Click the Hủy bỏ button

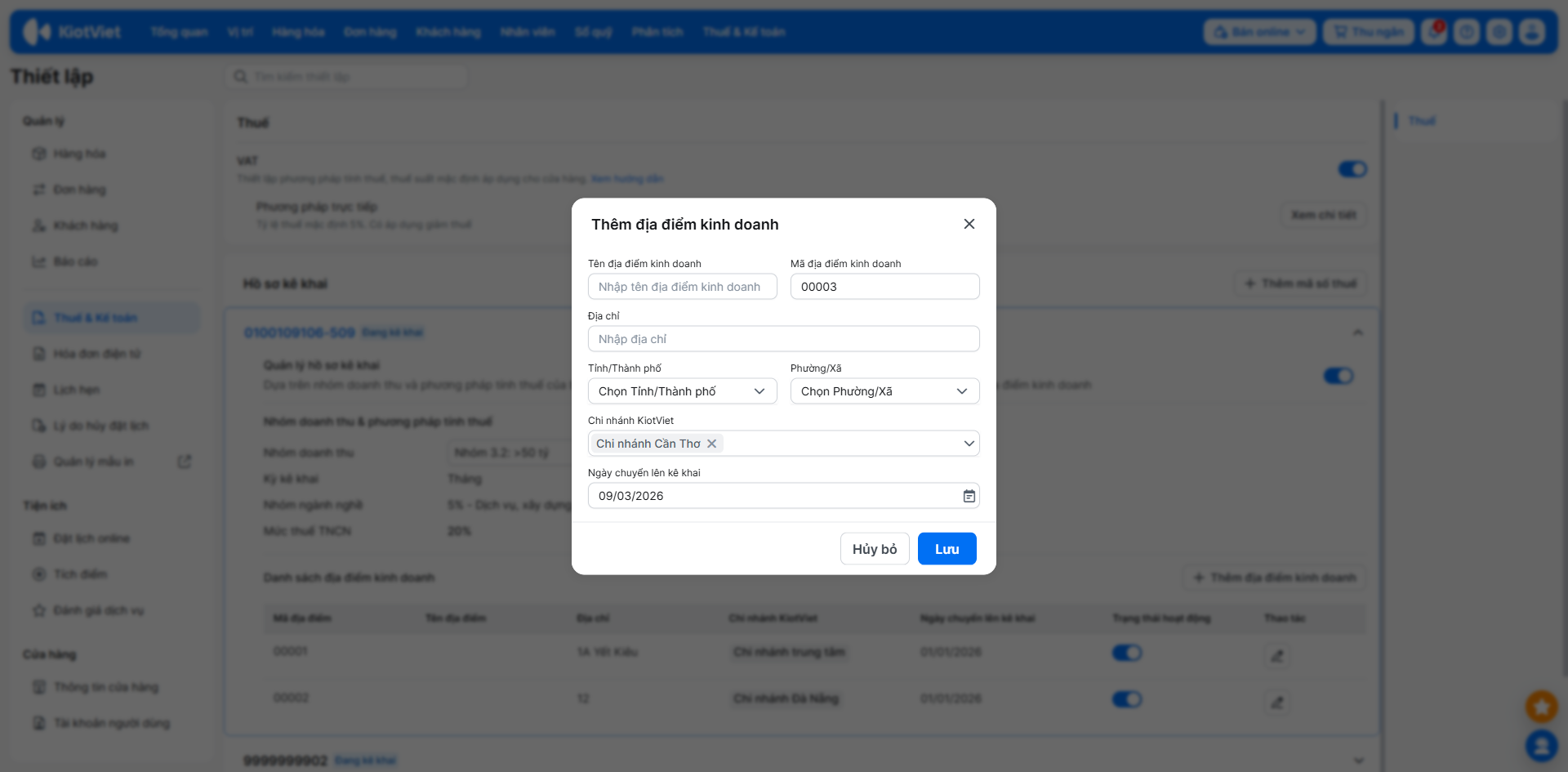tap(875, 549)
